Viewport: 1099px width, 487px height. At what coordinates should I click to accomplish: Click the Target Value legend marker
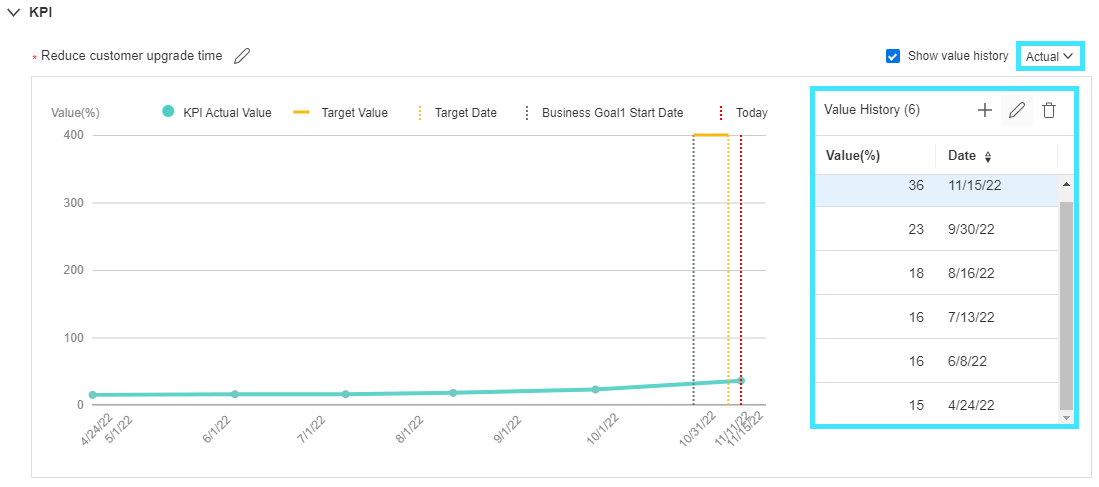pos(301,113)
